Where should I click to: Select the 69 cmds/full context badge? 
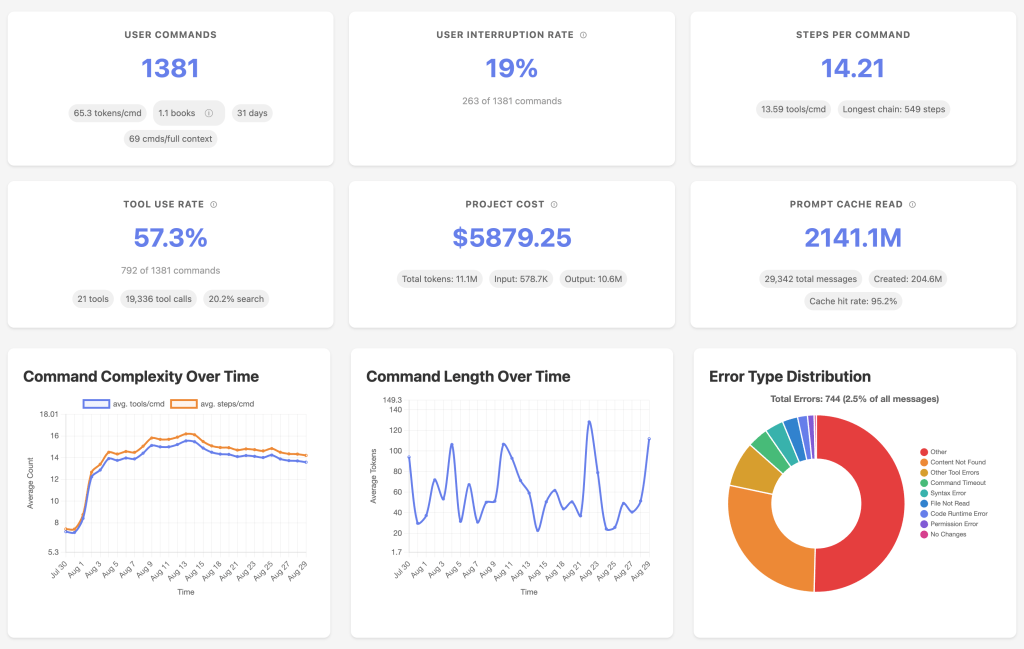coord(170,139)
